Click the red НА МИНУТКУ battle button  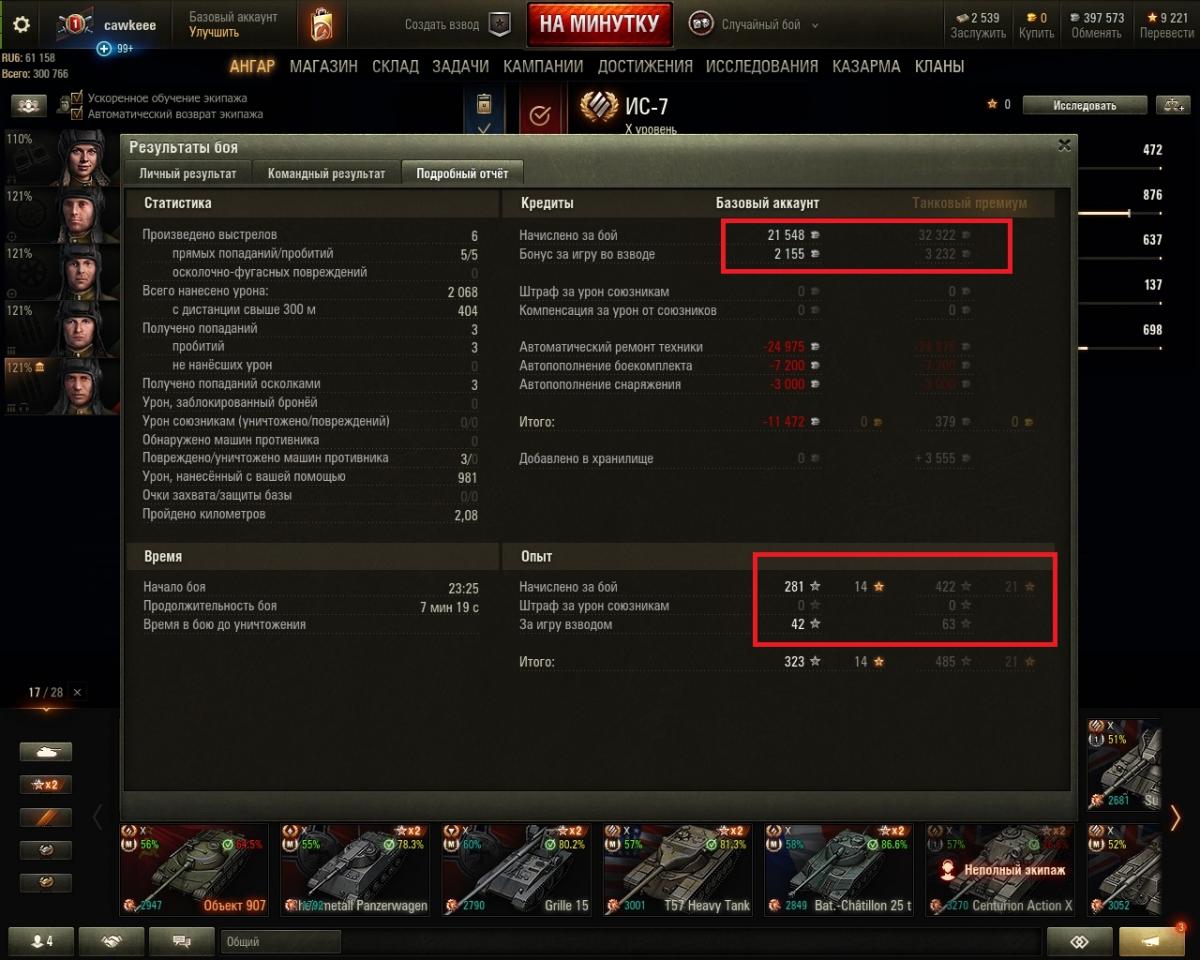[x=600, y=25]
